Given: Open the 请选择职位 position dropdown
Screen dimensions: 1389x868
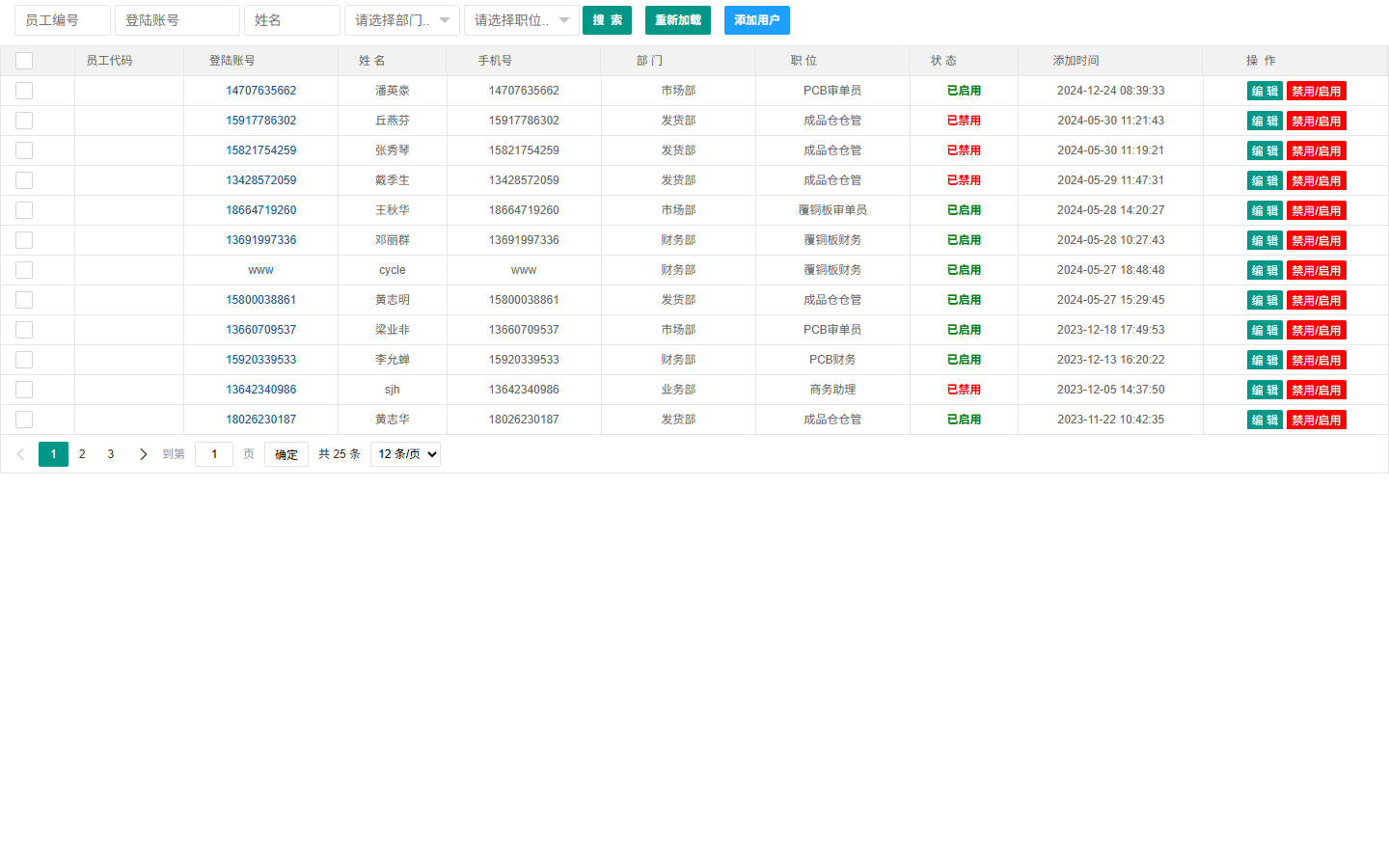Looking at the screenshot, I should pyautogui.click(x=522, y=20).
